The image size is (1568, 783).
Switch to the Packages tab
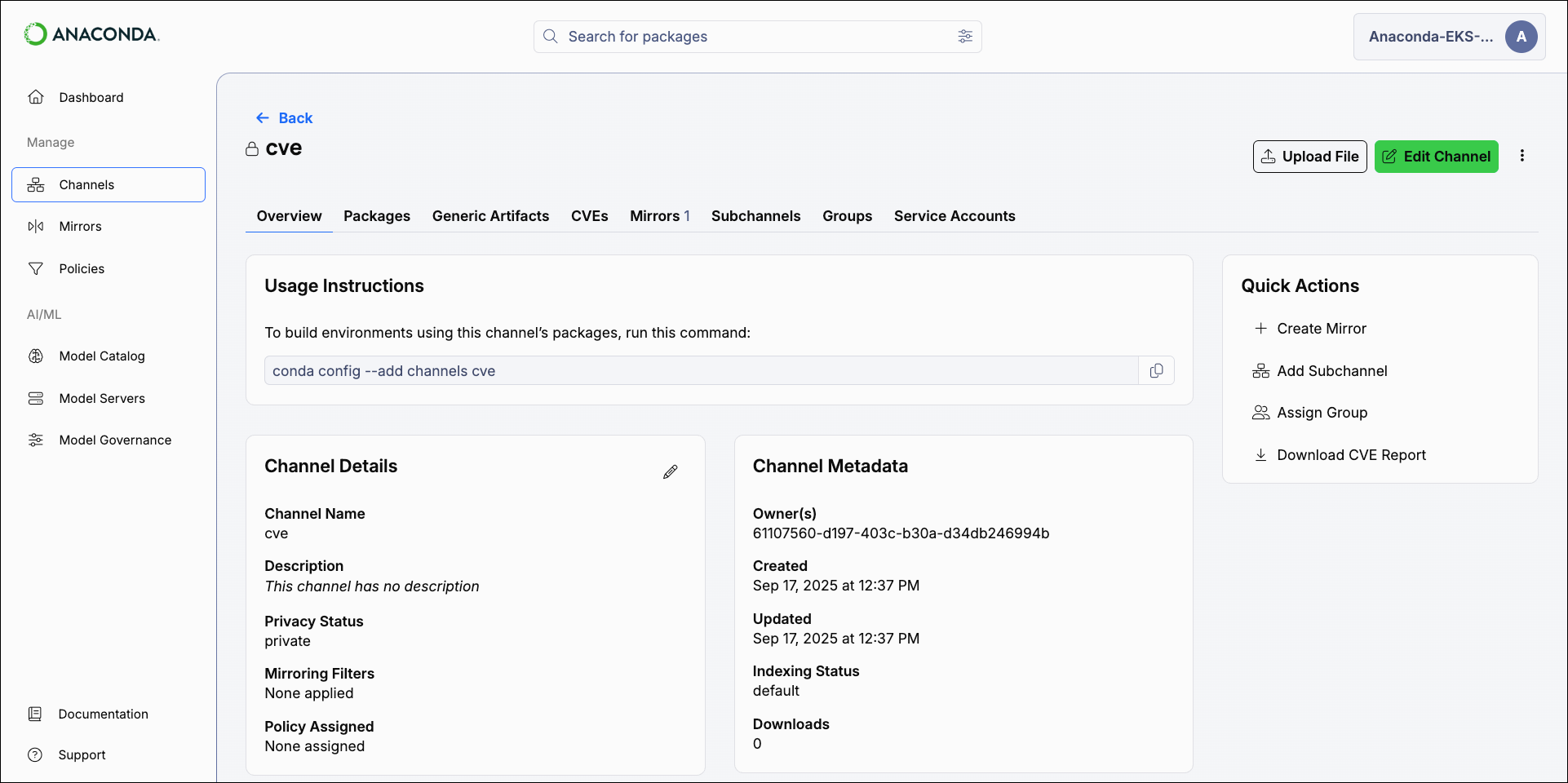(x=377, y=216)
